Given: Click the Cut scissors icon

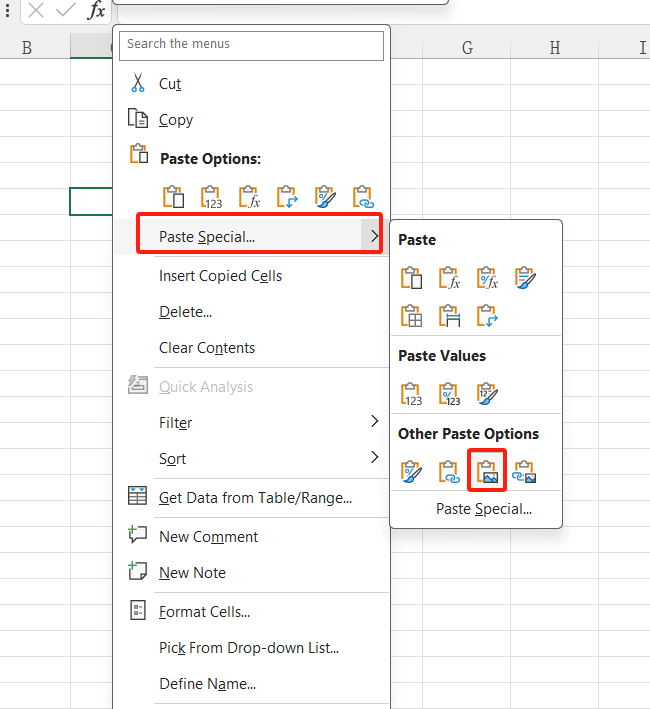Looking at the screenshot, I should coord(138,84).
